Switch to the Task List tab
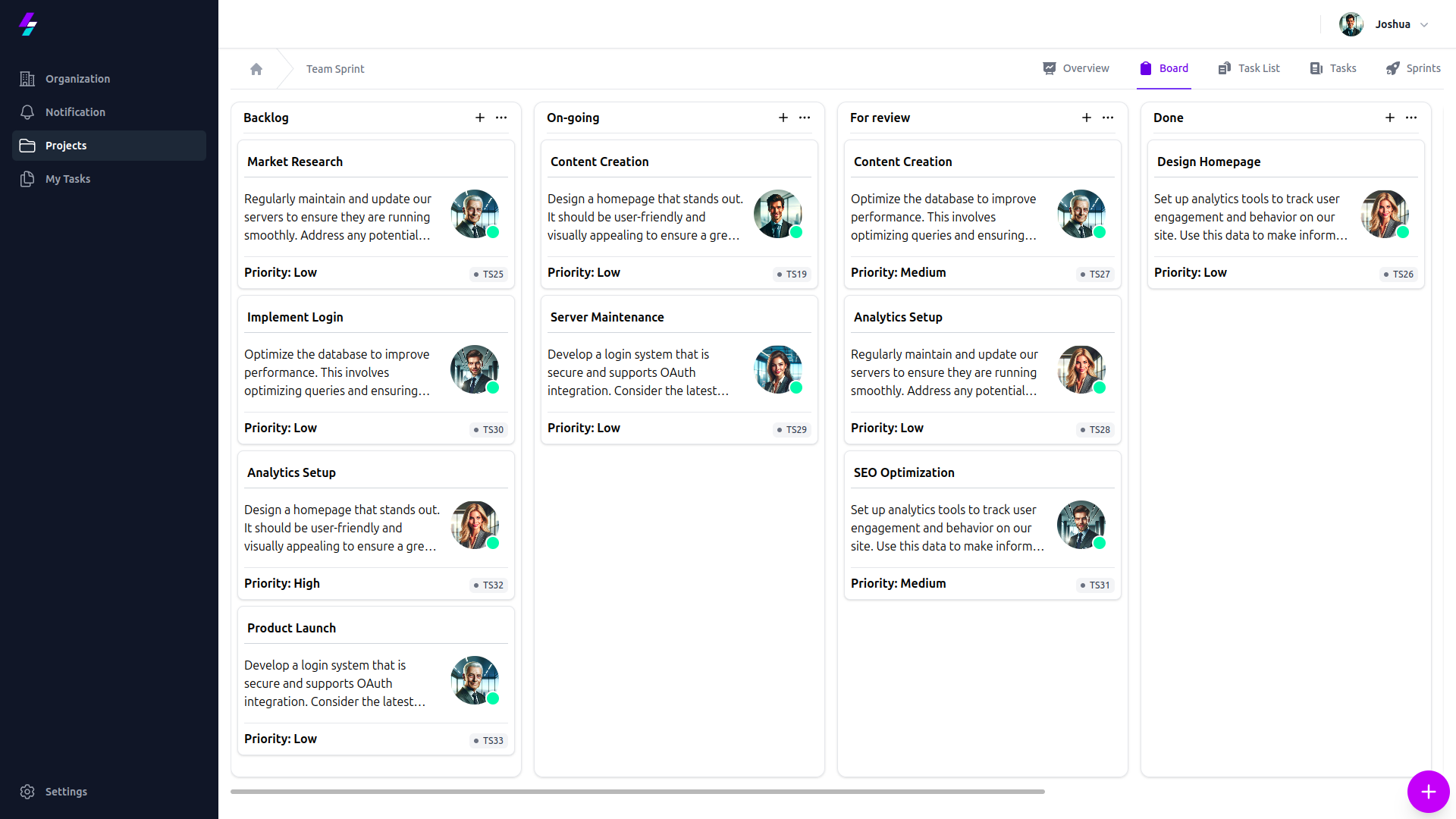Image resolution: width=1456 pixels, height=819 pixels. click(x=1249, y=68)
